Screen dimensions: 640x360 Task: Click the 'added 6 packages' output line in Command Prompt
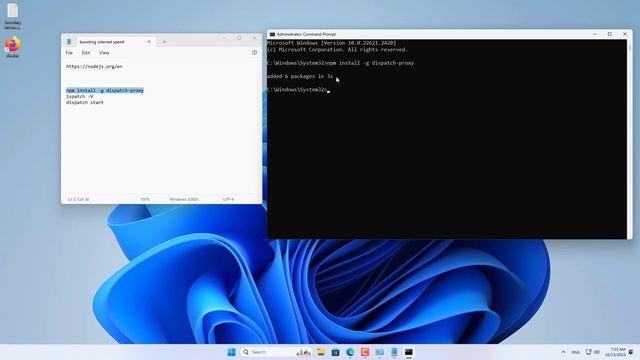[300, 76]
